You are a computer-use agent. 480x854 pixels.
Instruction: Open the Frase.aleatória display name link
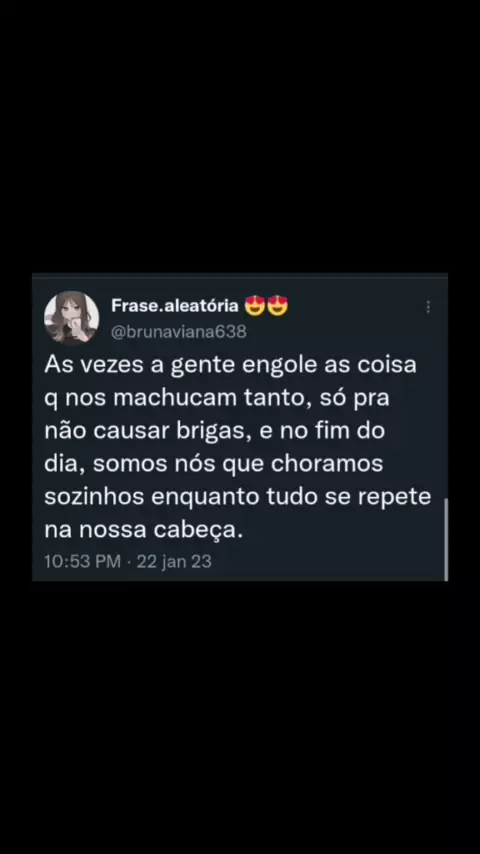(175, 306)
